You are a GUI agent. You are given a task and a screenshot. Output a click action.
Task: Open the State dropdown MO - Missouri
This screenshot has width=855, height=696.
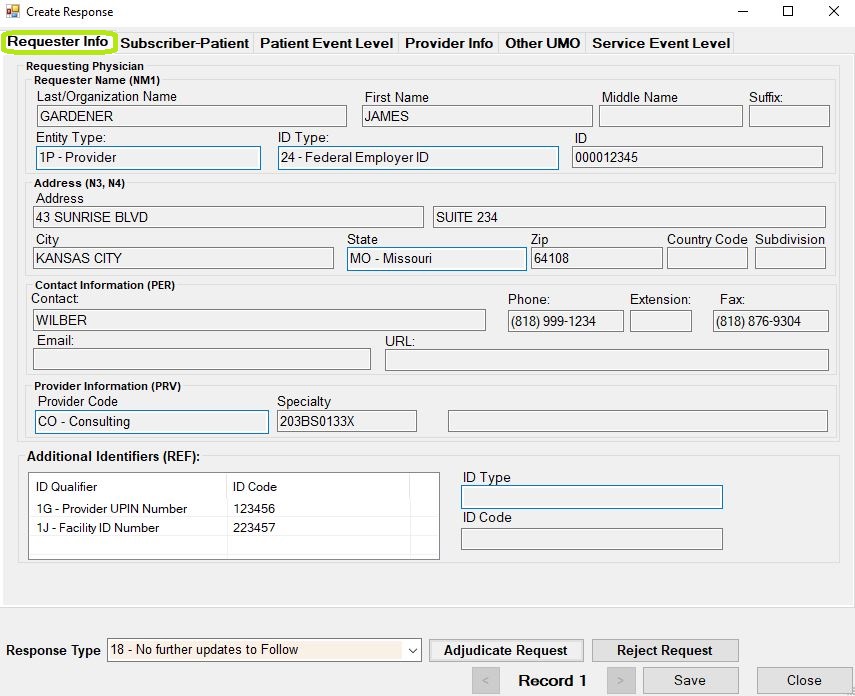pos(437,259)
